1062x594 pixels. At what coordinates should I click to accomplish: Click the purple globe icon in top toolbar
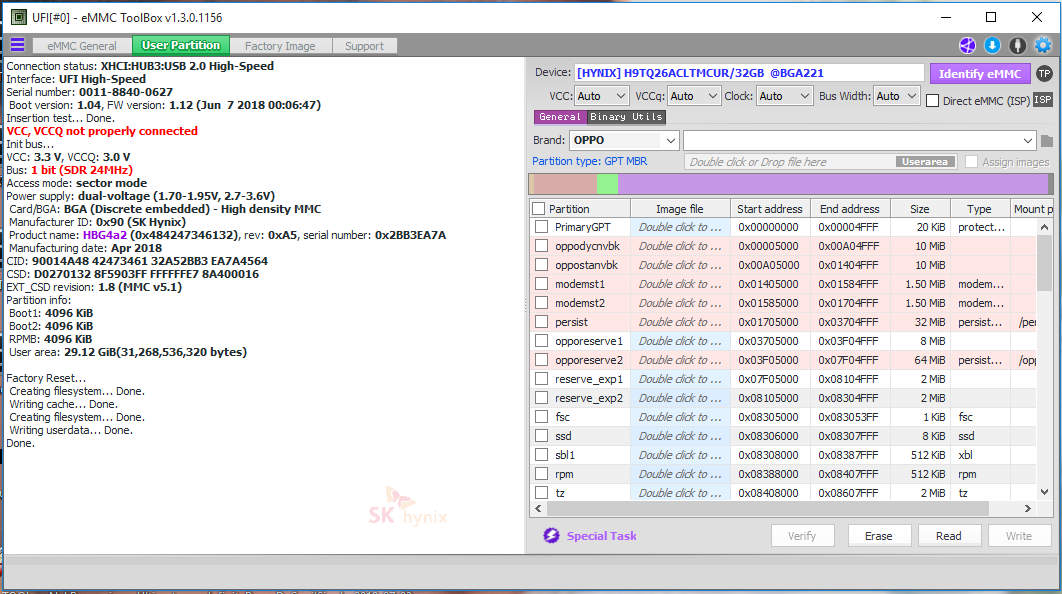point(967,45)
